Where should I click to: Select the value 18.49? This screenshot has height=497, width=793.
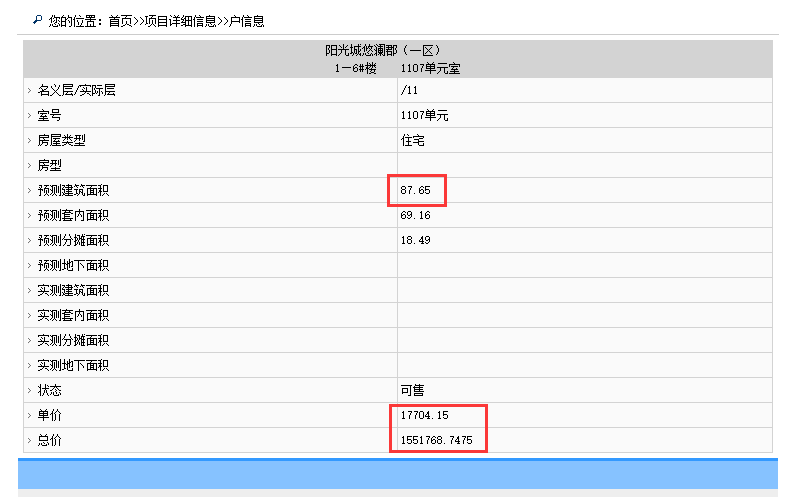pyautogui.click(x=415, y=240)
